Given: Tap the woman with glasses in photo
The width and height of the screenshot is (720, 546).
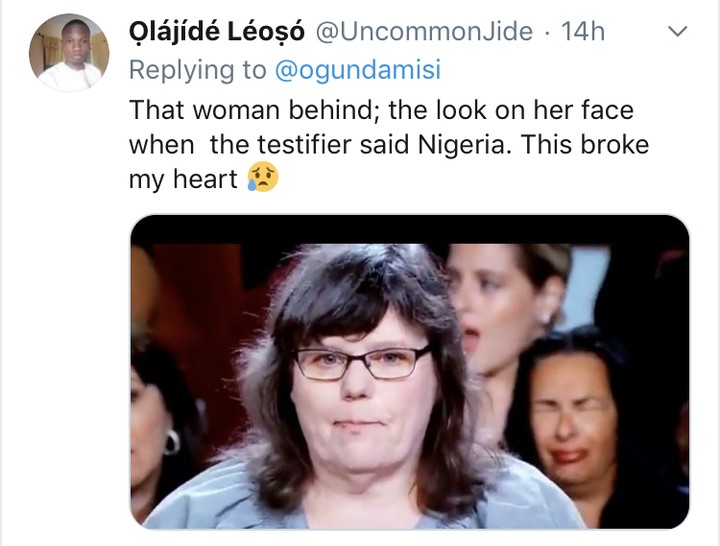Looking at the screenshot, I should pos(362,390).
